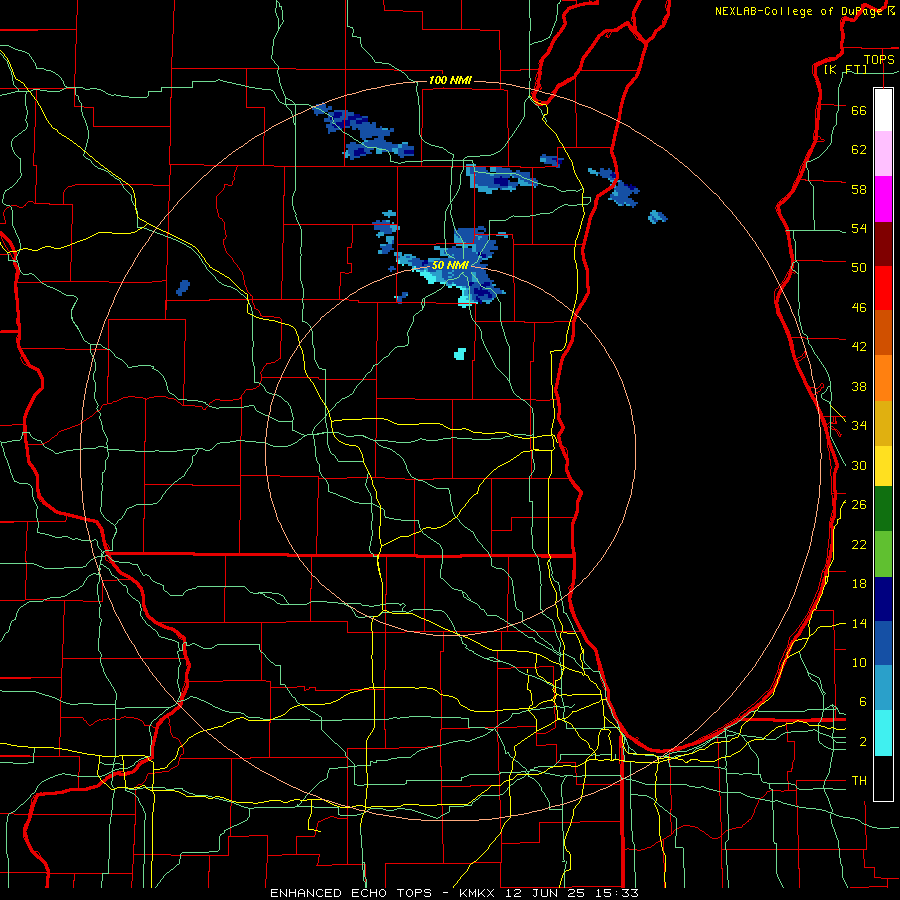The image size is (900, 900).
Task: Click the small lone blue echo on the map's west side
Action: [x=183, y=288]
